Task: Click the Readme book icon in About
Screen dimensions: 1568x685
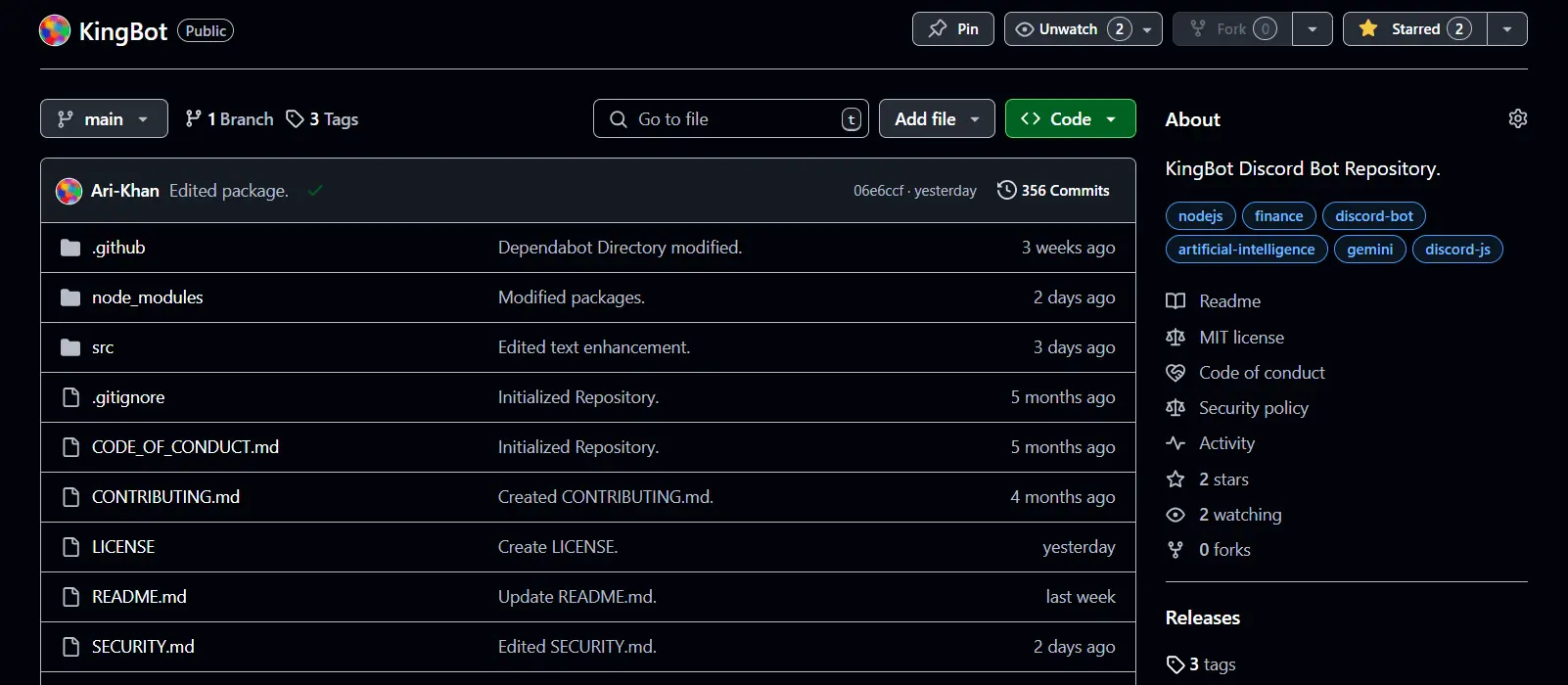Action: coord(1176,301)
